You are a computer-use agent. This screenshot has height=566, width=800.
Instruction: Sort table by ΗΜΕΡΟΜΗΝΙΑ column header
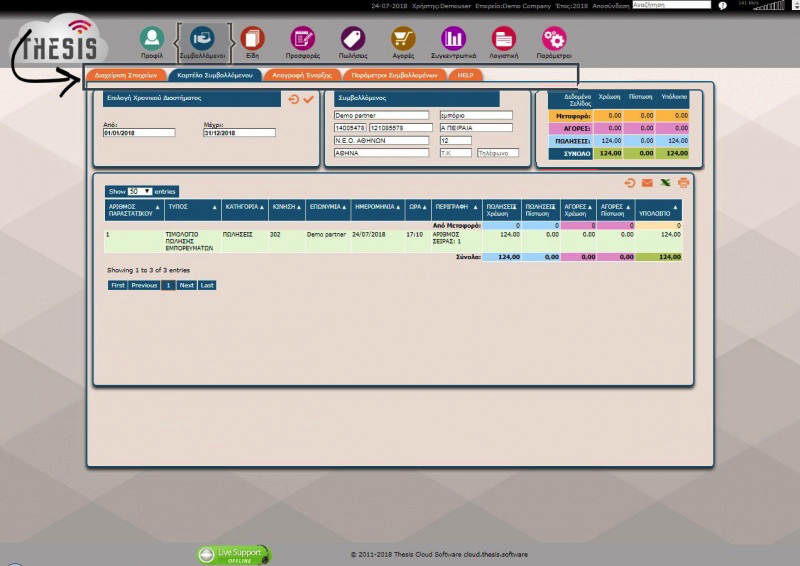click(x=377, y=210)
